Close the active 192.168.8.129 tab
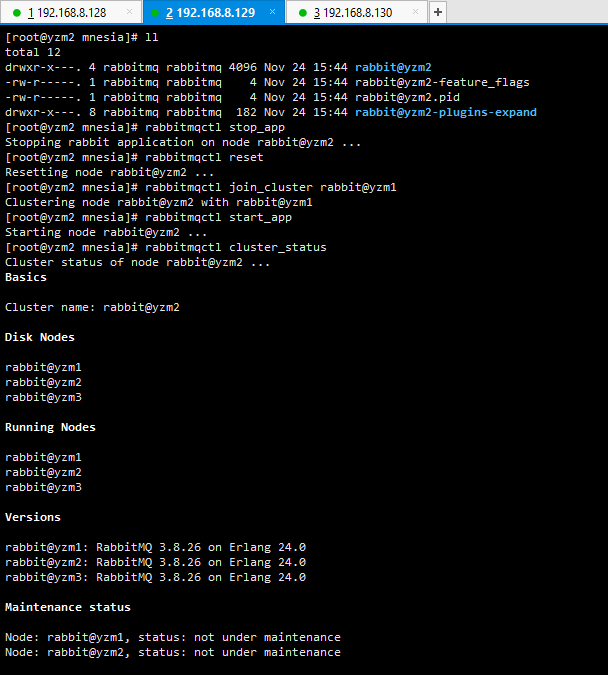Image resolution: width=608 pixels, height=675 pixels. click(x=272, y=12)
